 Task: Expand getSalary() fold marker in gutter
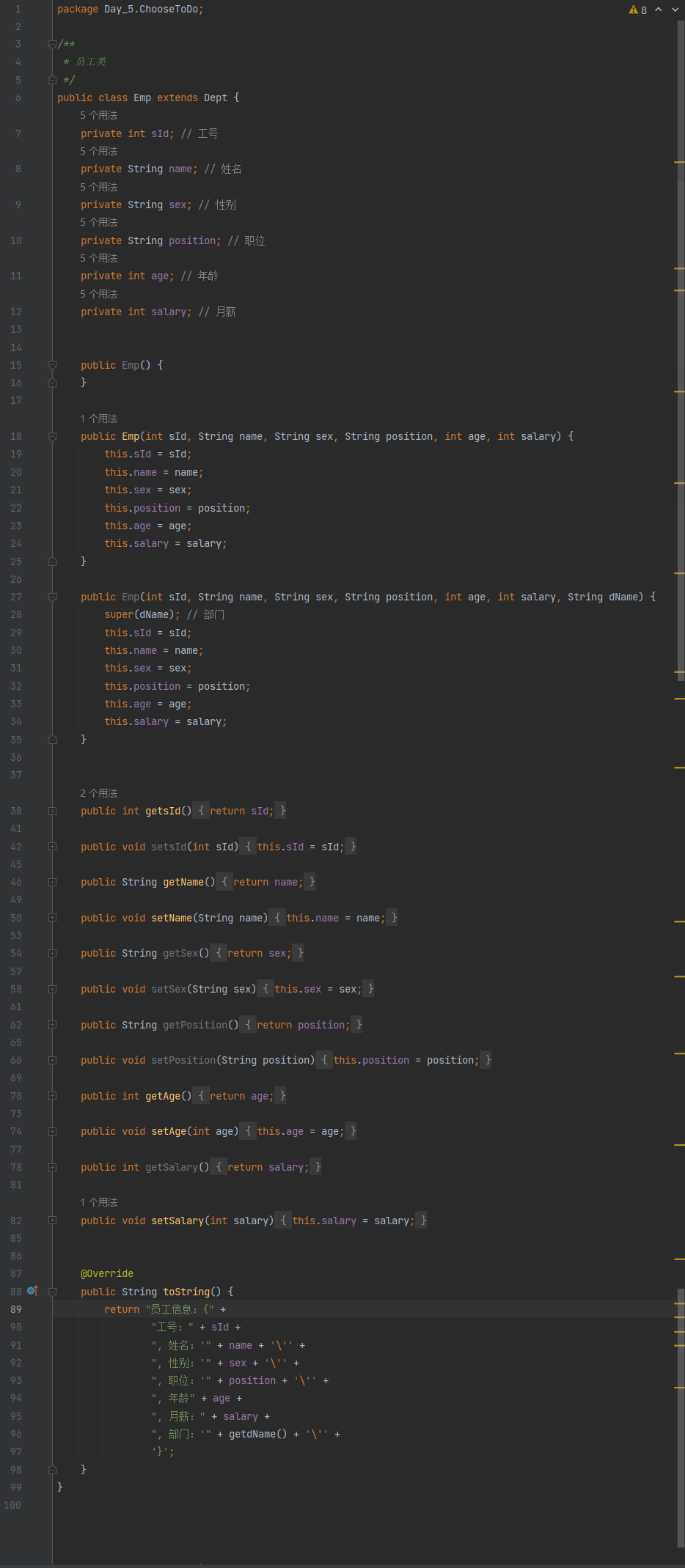[52, 1167]
